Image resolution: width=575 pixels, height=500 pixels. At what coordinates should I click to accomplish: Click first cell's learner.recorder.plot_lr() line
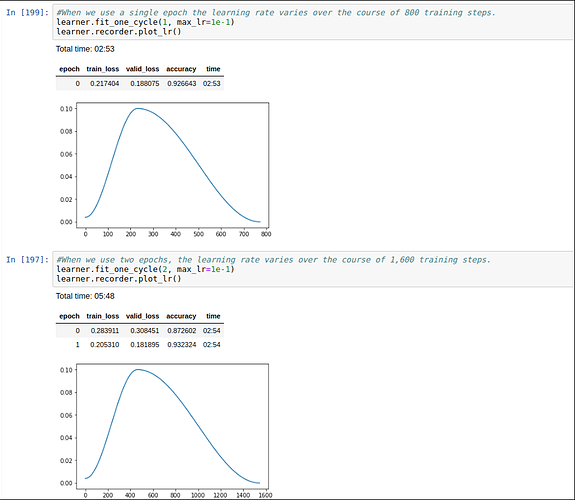(x=119, y=32)
